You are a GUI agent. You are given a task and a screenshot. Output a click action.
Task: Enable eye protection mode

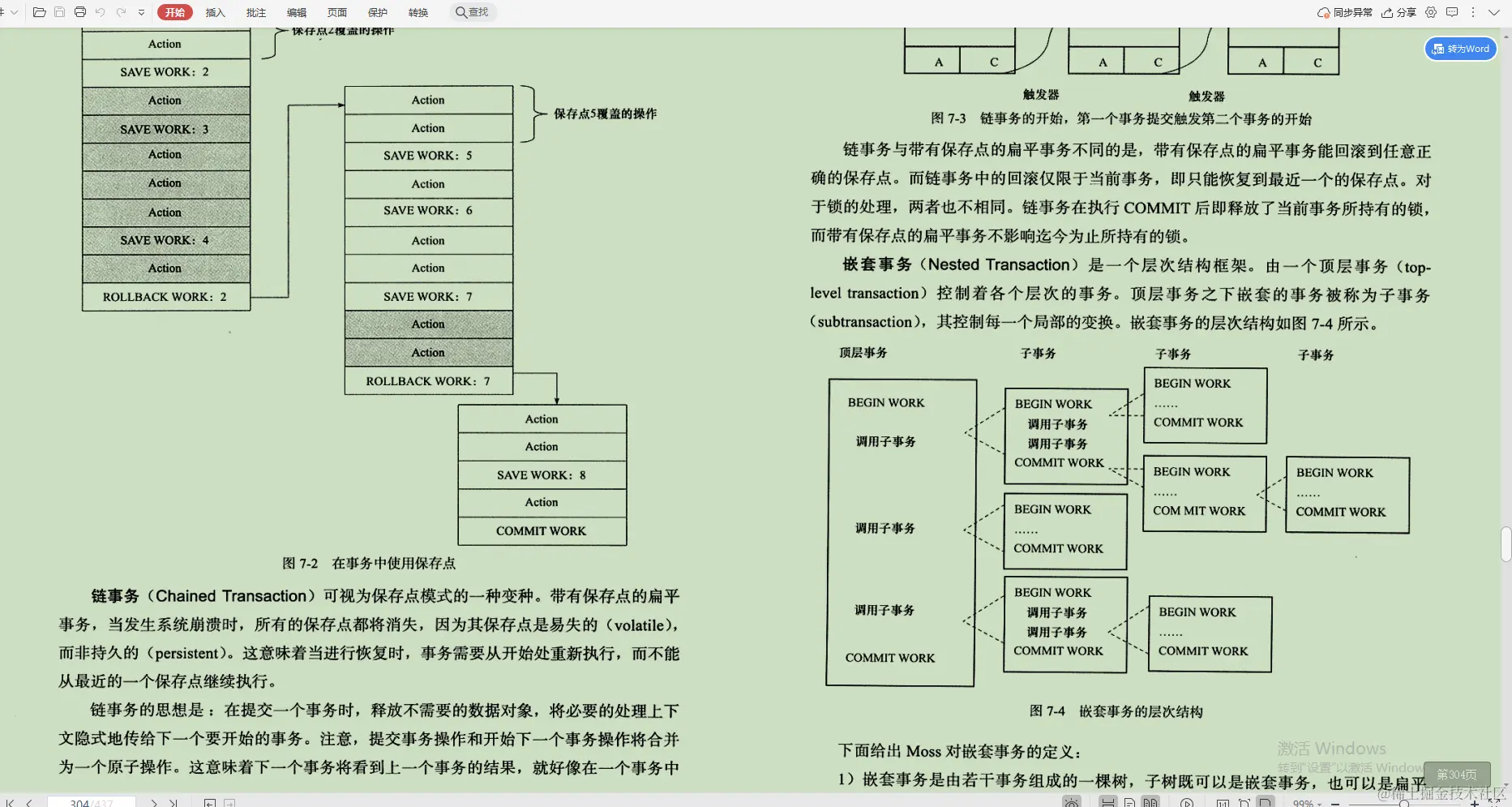pyautogui.click(x=1073, y=803)
